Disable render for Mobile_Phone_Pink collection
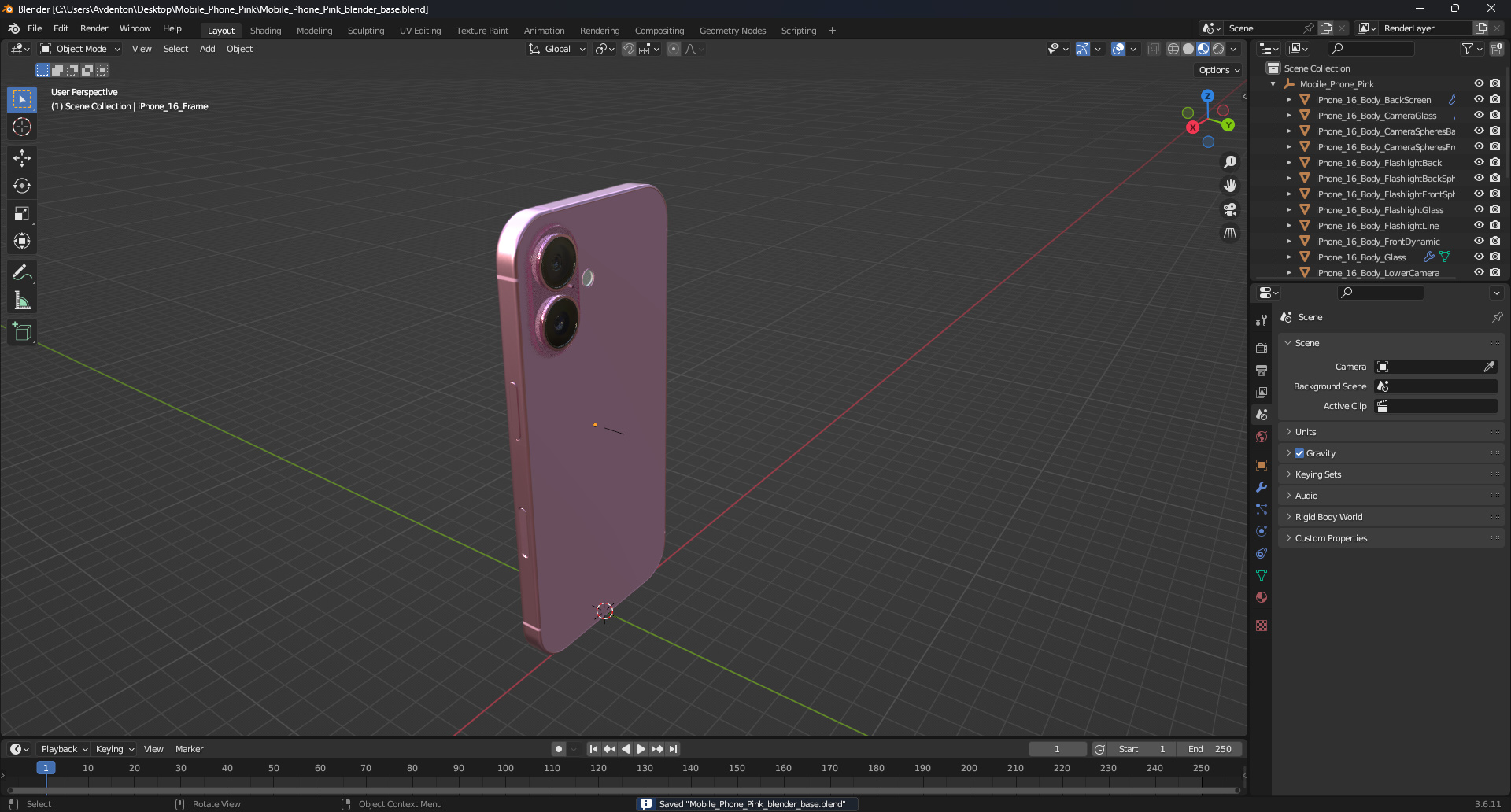 click(1494, 83)
